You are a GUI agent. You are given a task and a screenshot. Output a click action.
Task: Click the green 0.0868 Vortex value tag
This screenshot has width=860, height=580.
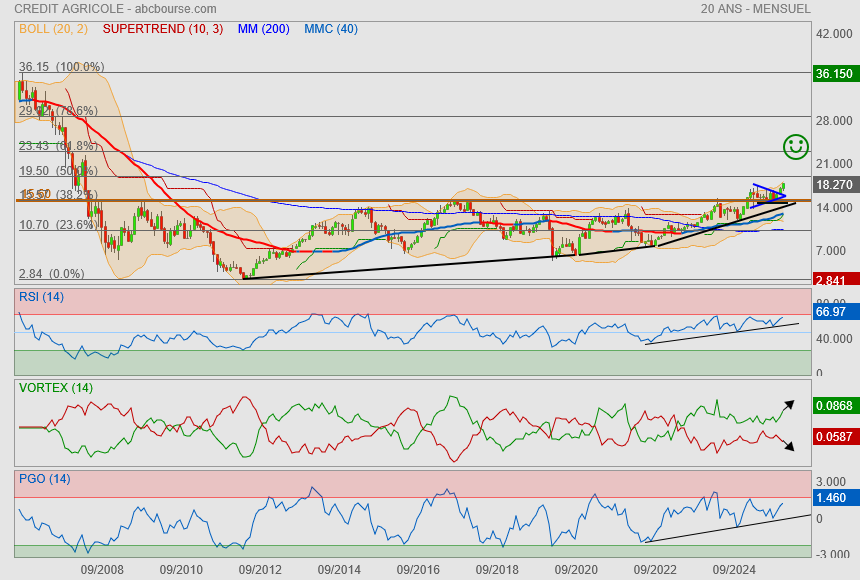[x=834, y=407]
